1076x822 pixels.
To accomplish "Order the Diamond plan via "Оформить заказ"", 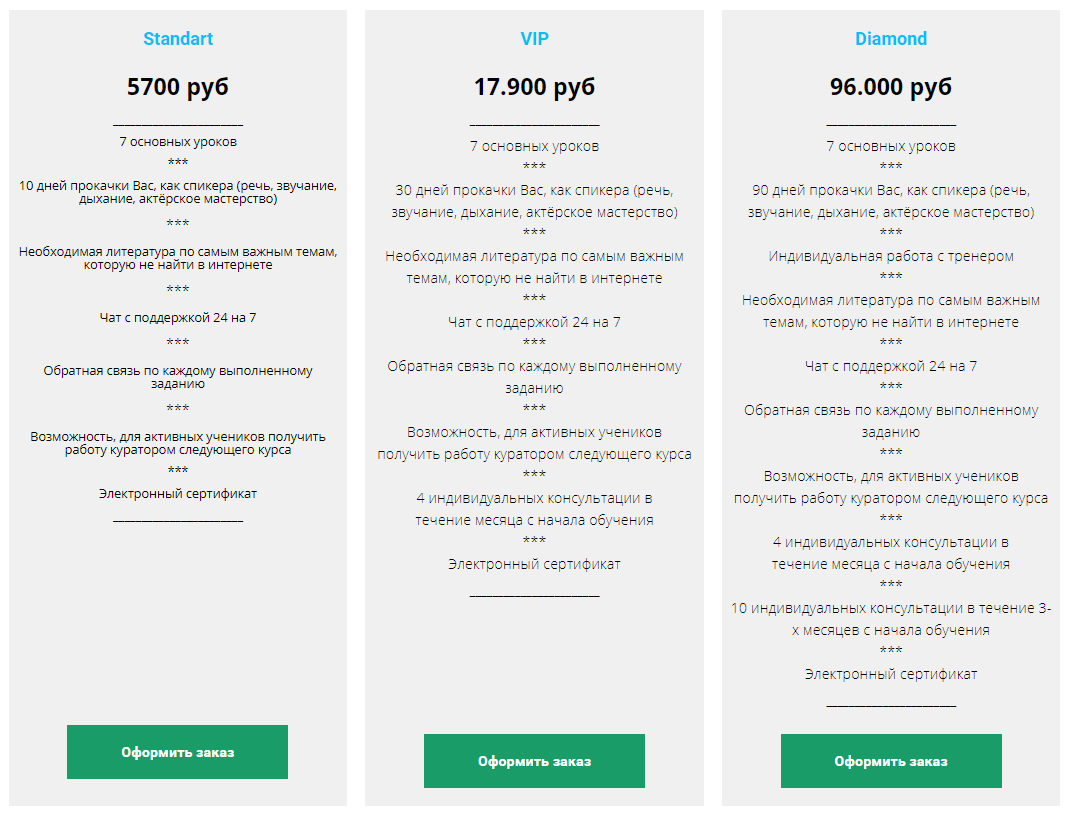I will point(890,761).
